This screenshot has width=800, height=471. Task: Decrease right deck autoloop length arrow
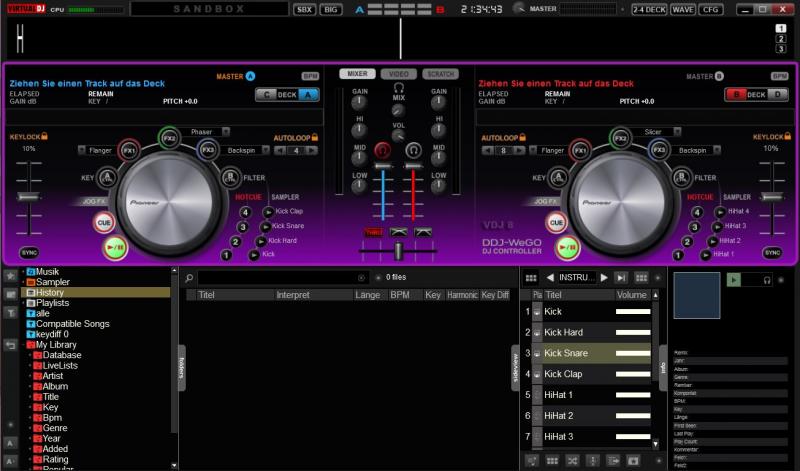(488, 151)
